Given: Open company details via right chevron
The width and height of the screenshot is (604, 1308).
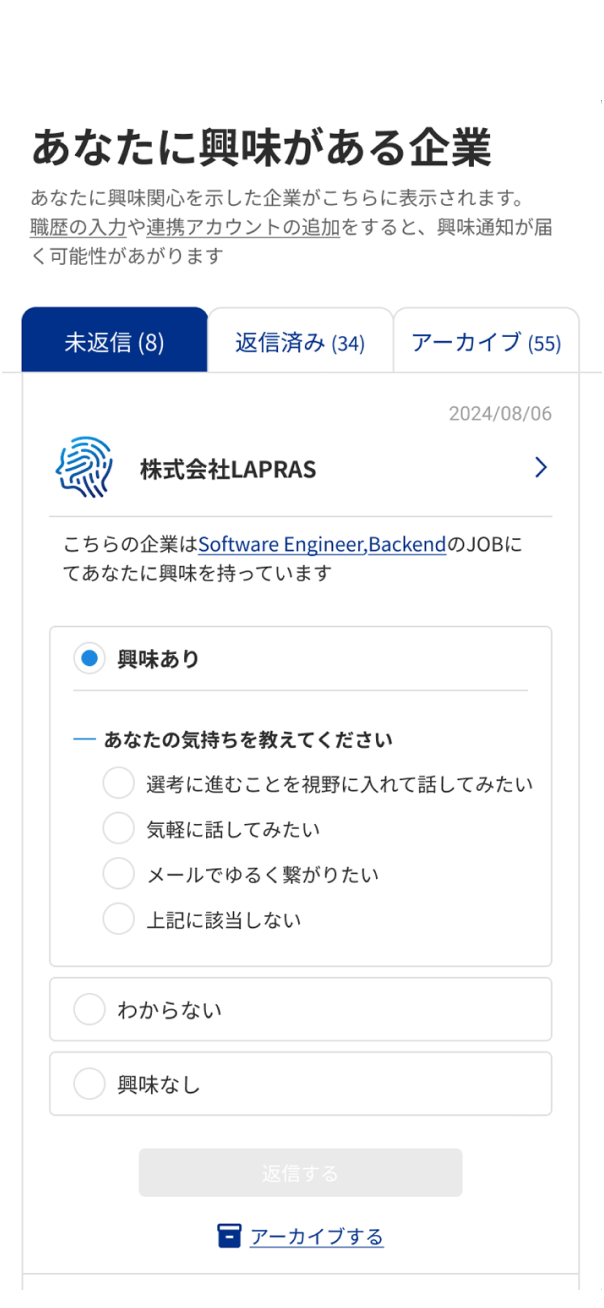Looking at the screenshot, I should [x=540, y=468].
